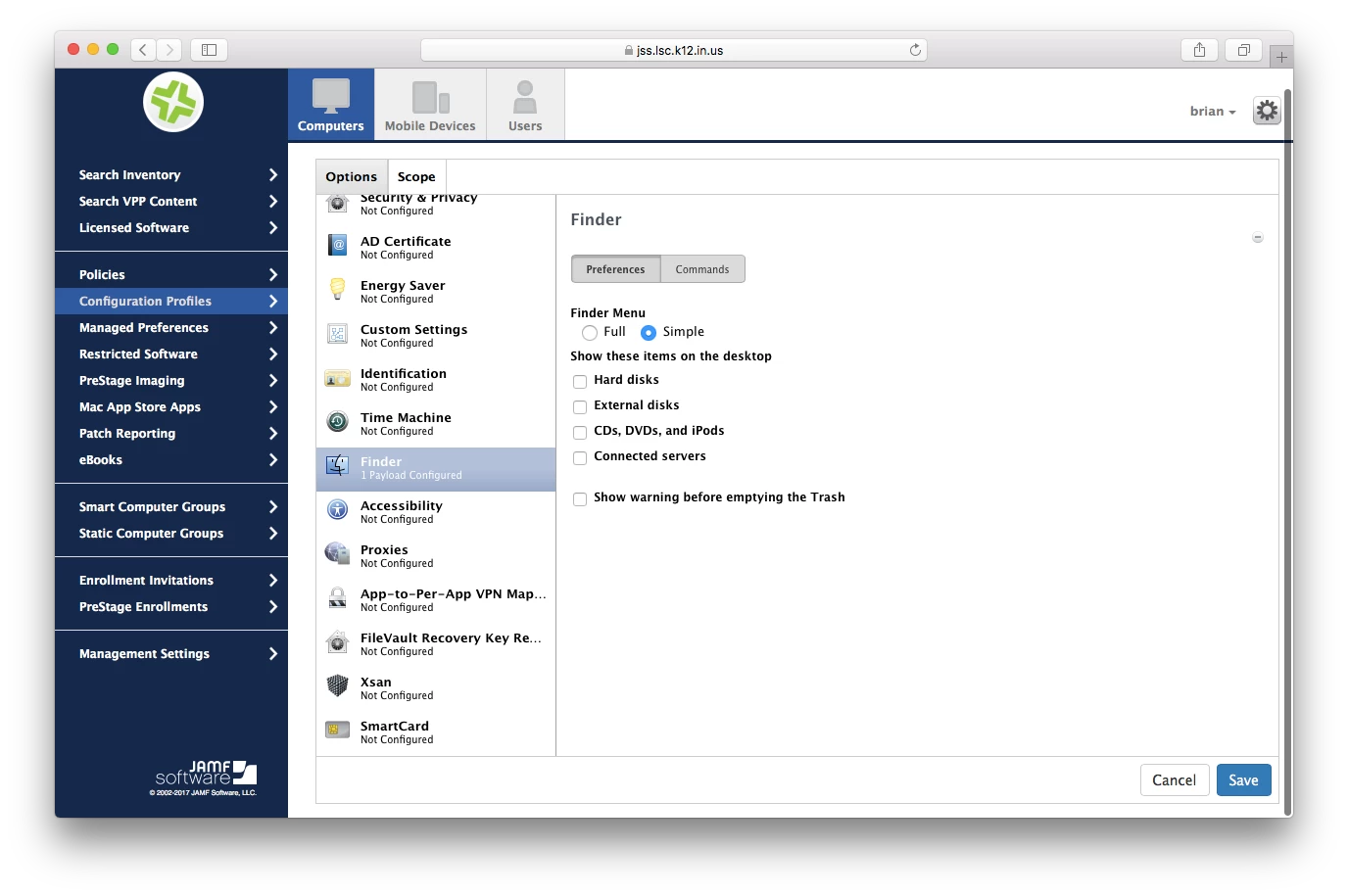The height and width of the screenshot is (896, 1348).
Task: Select the App-to-Per-App VPN Mapping icon
Action: tap(338, 598)
